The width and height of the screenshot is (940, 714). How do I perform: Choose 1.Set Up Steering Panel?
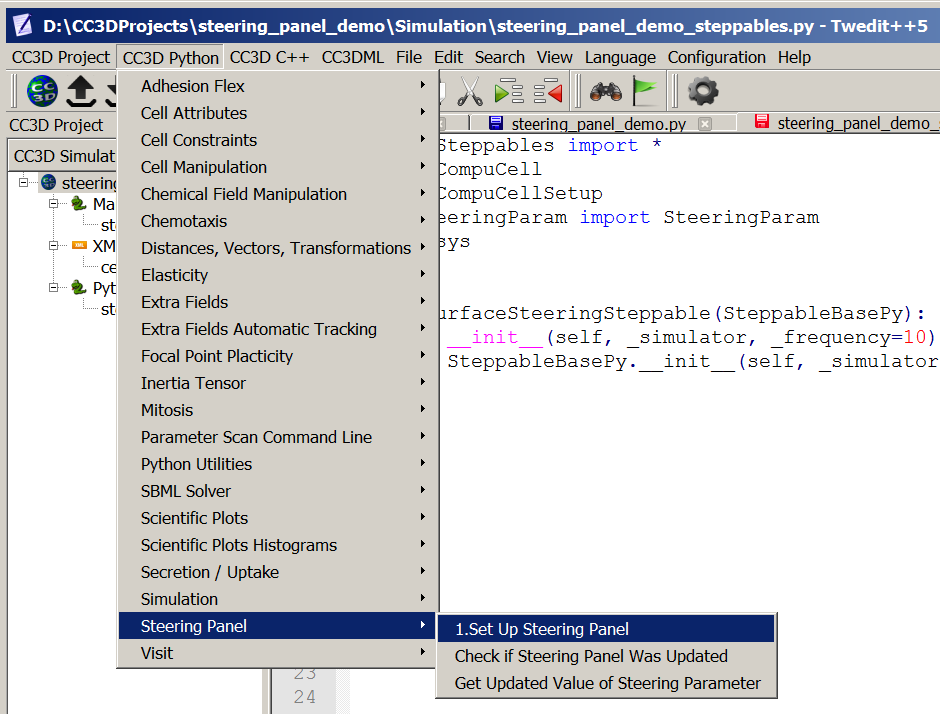606,629
